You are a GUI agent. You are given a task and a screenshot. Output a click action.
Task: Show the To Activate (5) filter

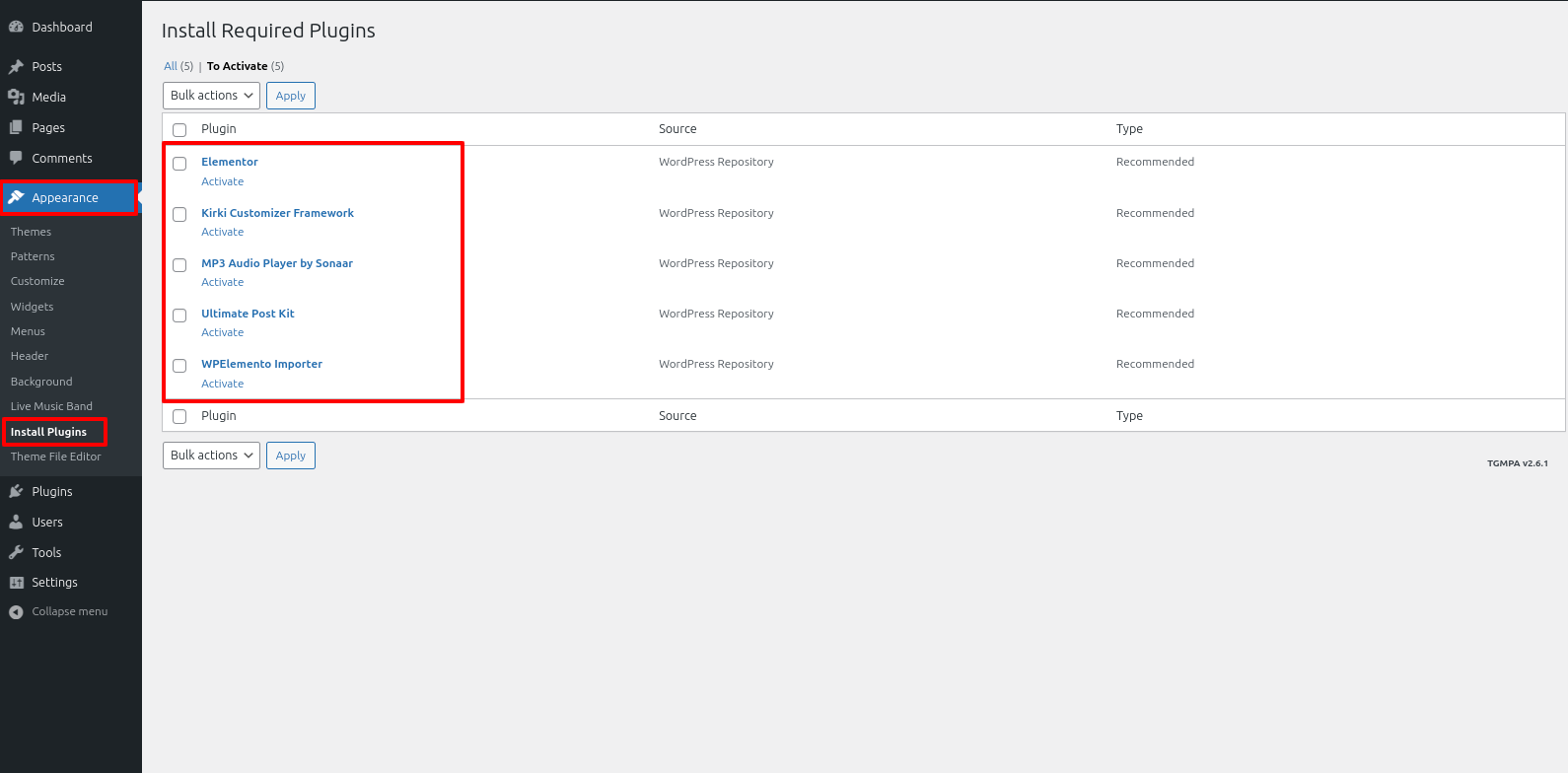246,66
